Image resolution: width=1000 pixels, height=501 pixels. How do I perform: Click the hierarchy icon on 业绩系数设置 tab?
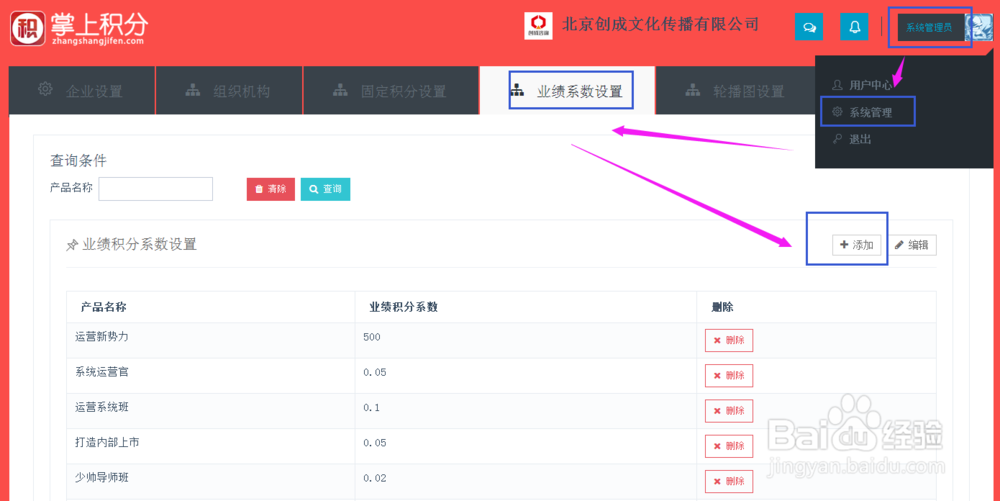click(517, 90)
